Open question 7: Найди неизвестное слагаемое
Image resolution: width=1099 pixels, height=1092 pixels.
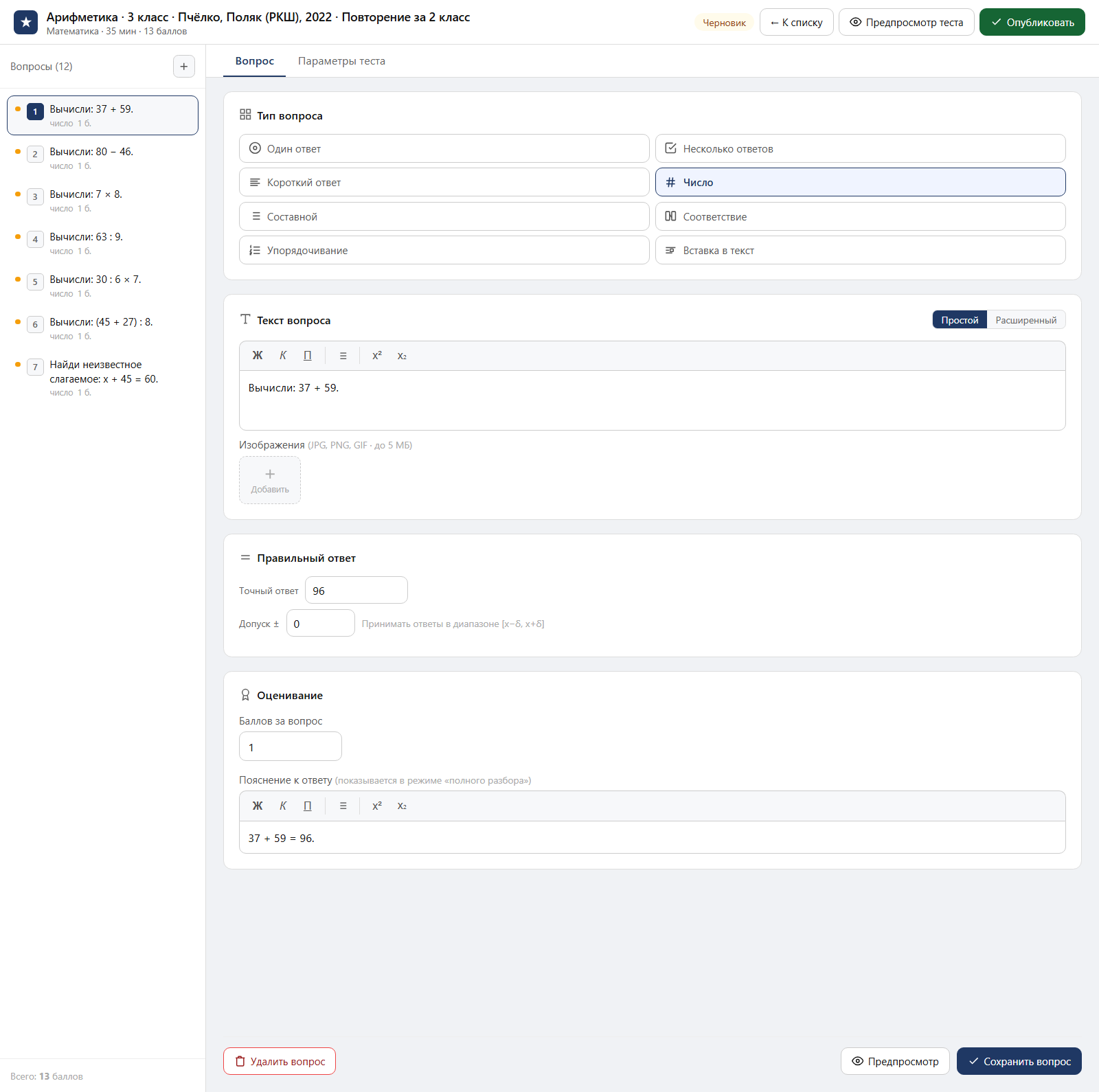[x=102, y=378]
